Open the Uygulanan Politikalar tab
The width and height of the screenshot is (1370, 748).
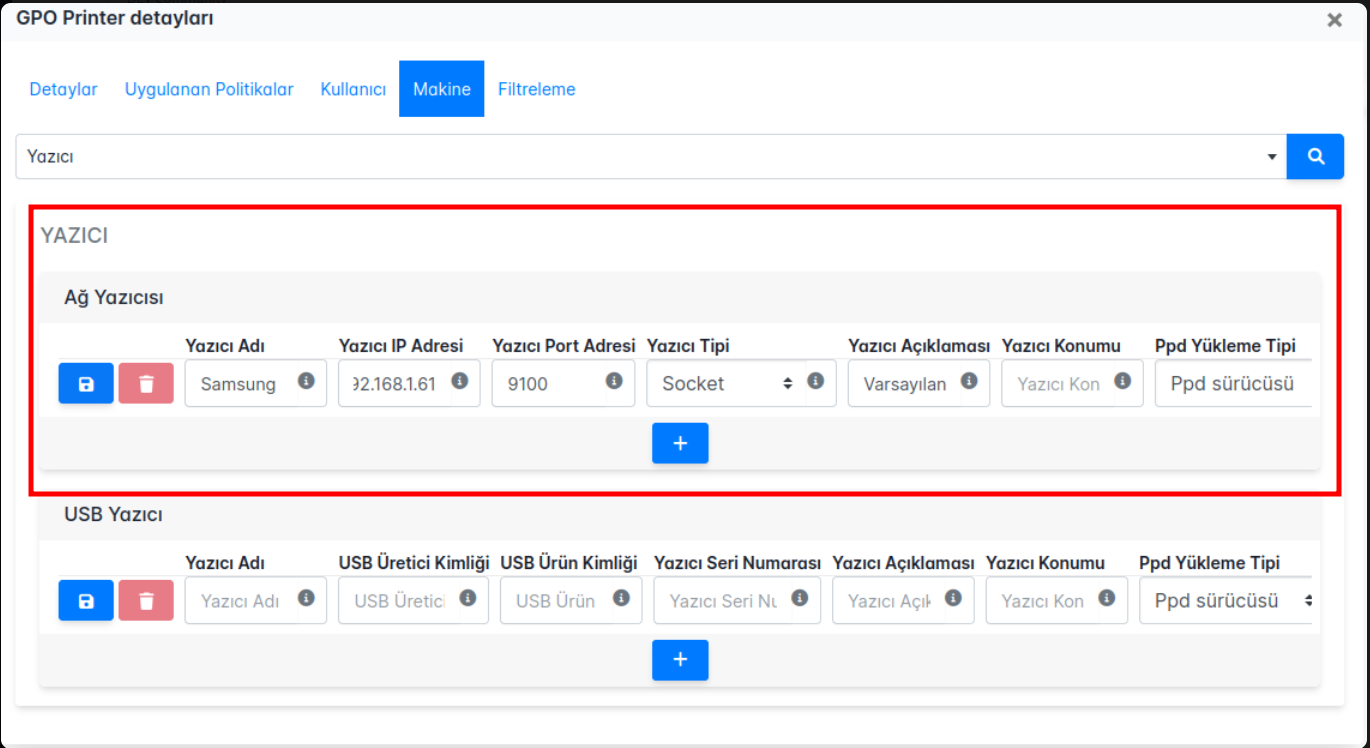point(209,89)
